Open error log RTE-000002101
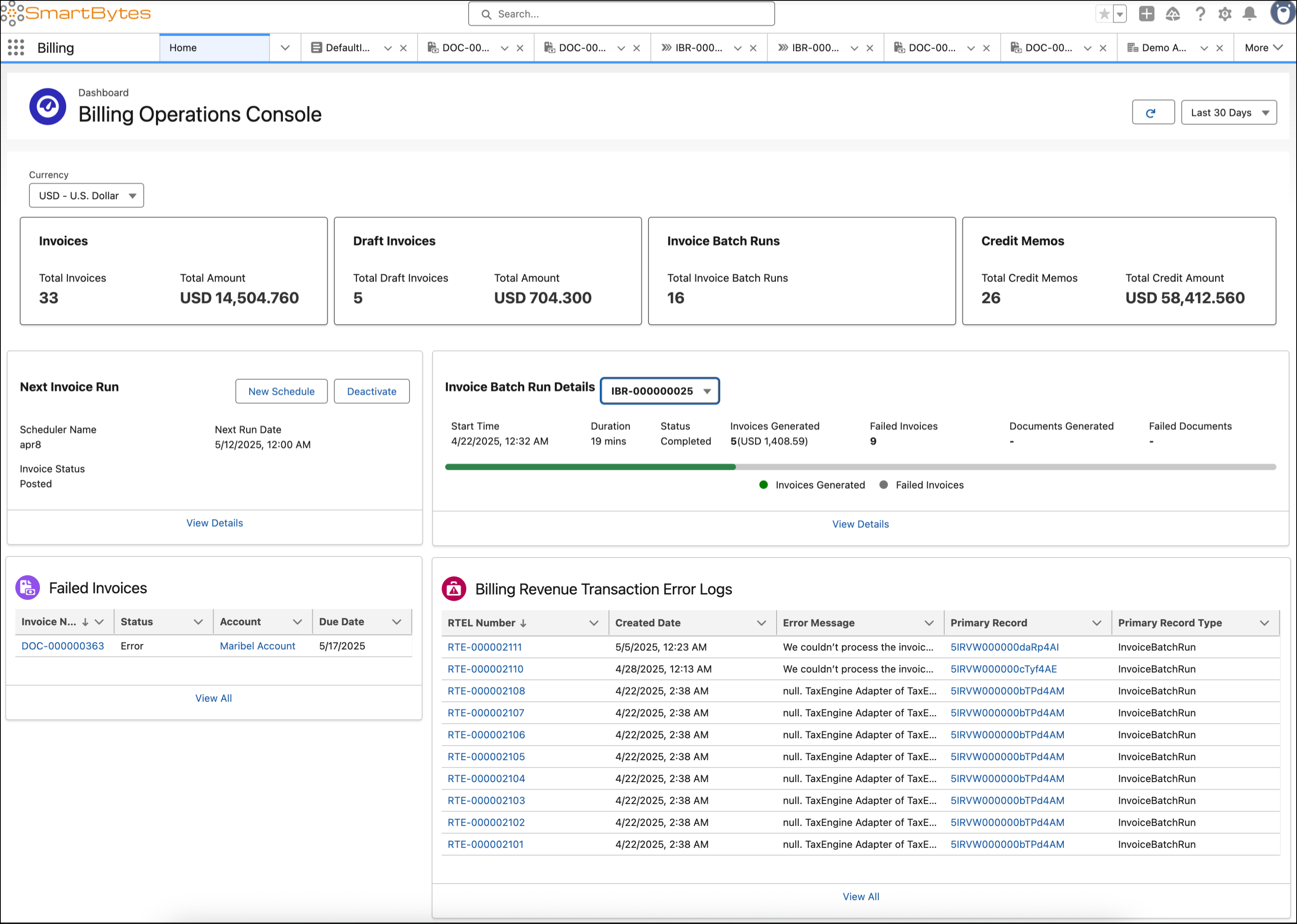 pos(485,844)
